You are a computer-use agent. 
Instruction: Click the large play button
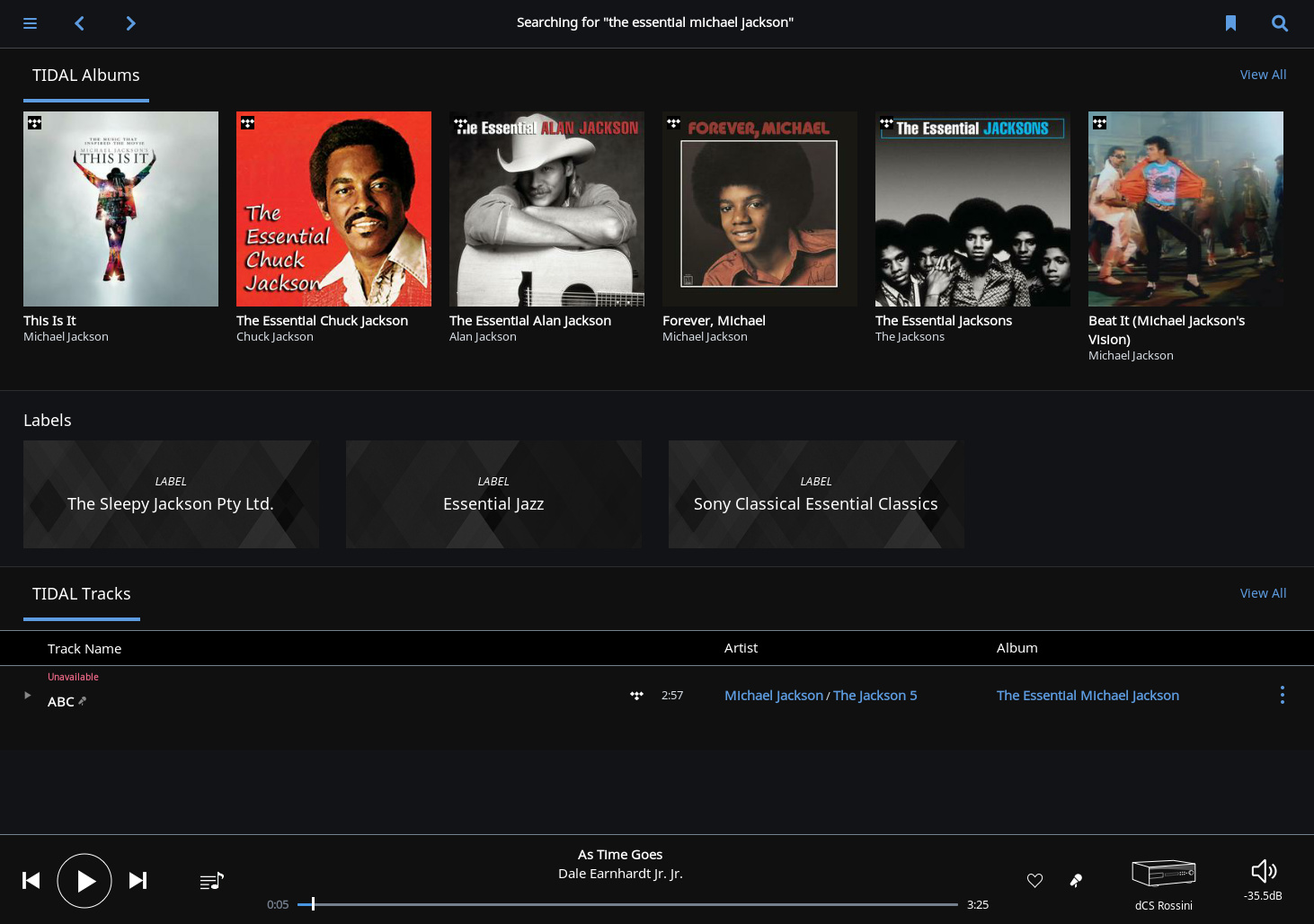(x=84, y=881)
